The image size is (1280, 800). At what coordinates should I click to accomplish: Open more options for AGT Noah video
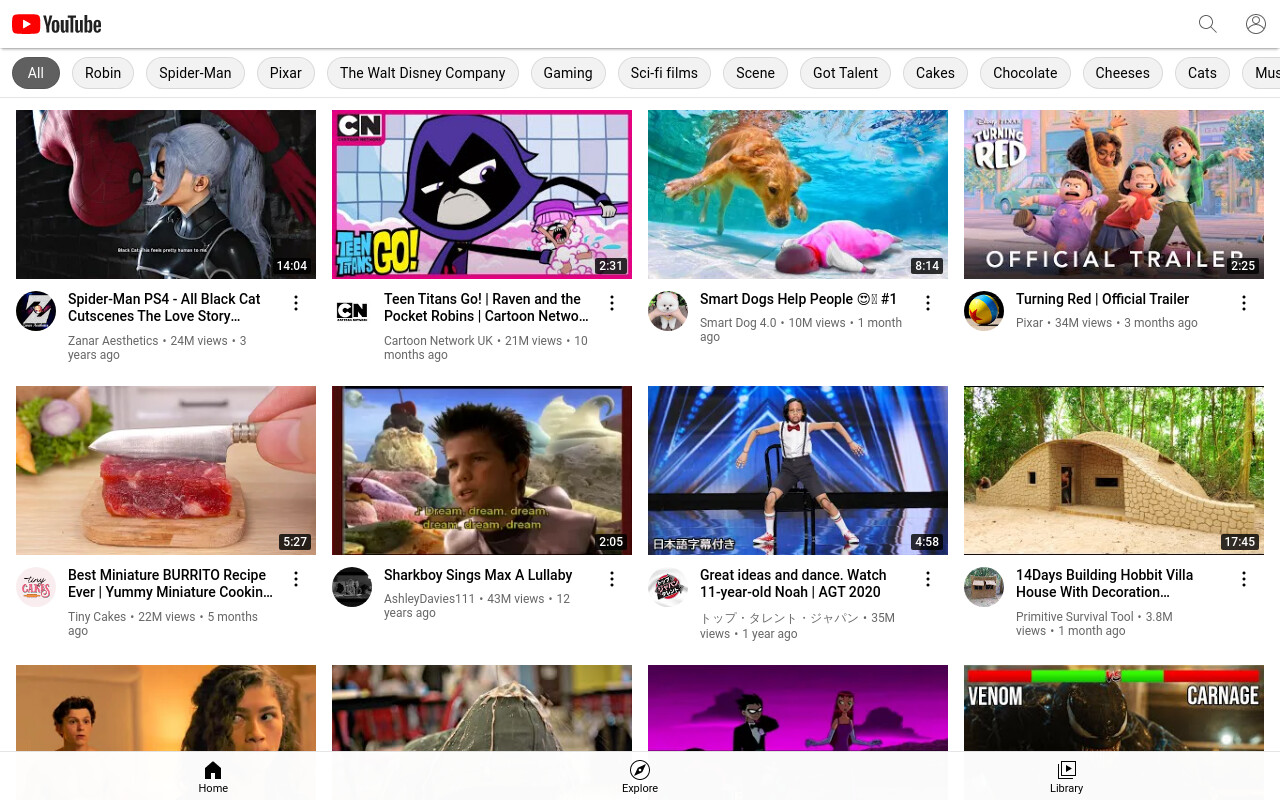(x=928, y=579)
